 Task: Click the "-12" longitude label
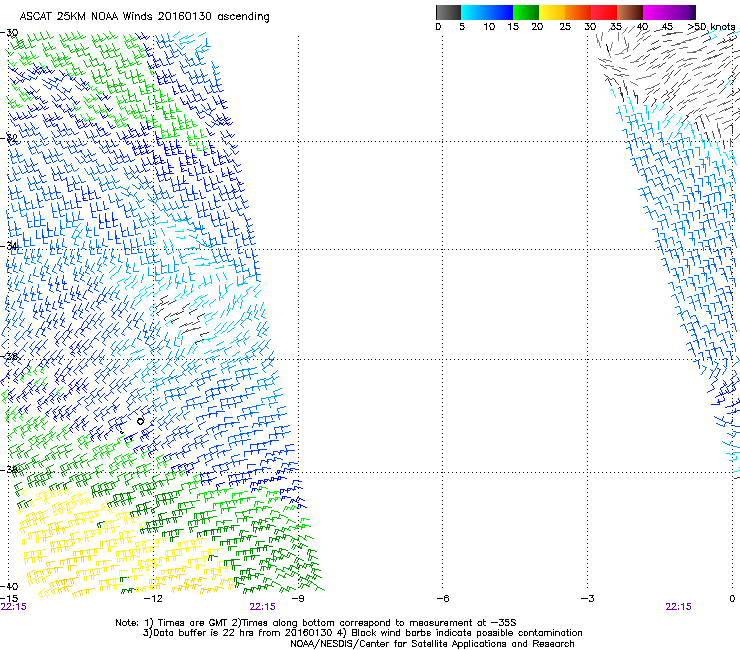153,599
